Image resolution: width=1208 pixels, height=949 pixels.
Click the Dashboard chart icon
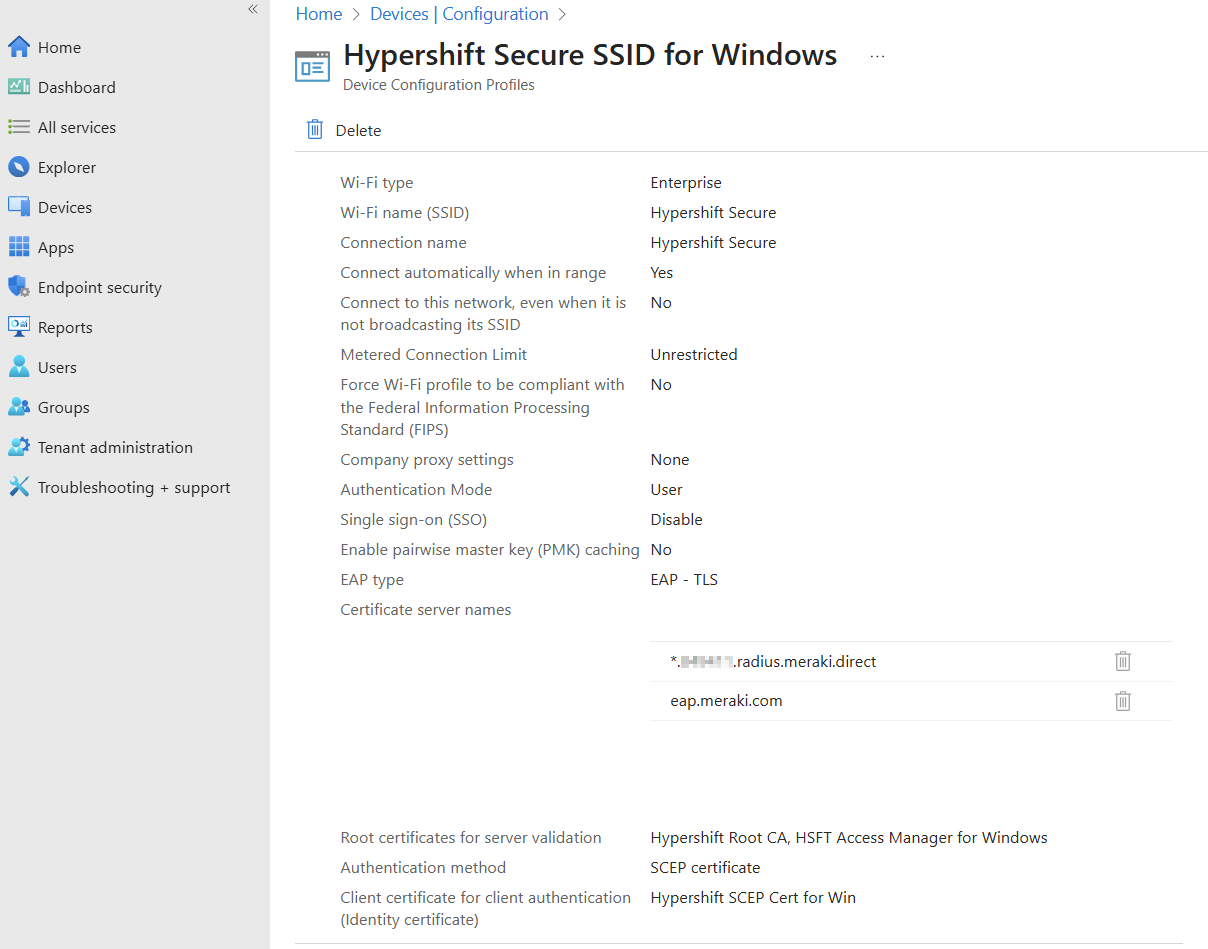[19, 87]
